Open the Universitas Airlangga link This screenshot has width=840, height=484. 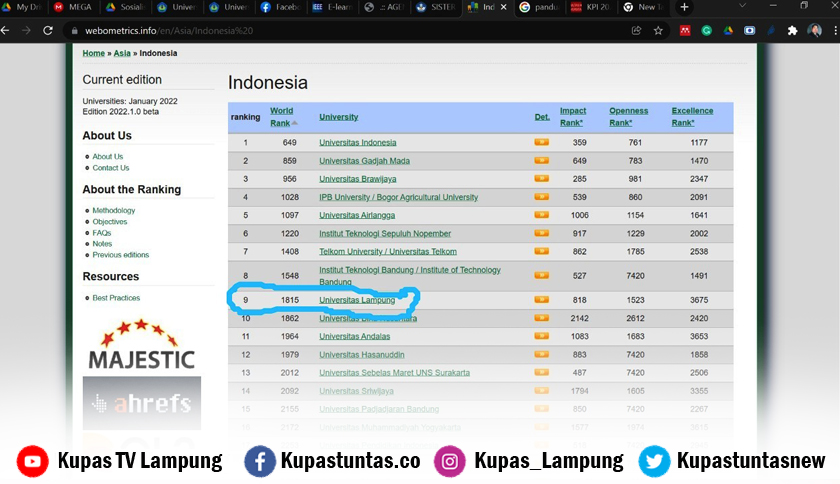pos(357,215)
